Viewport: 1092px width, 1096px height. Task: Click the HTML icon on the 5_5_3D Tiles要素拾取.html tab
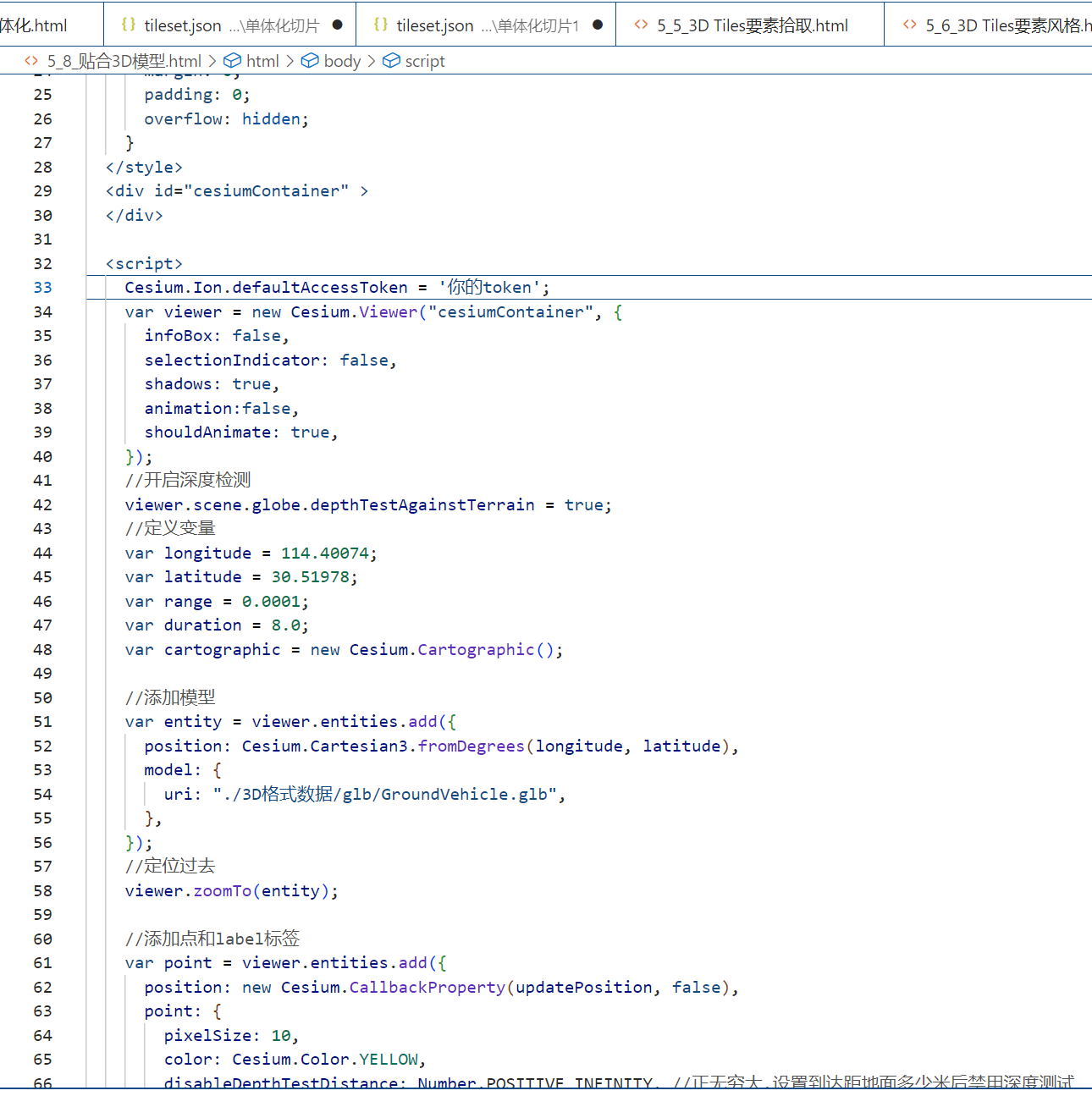642,25
